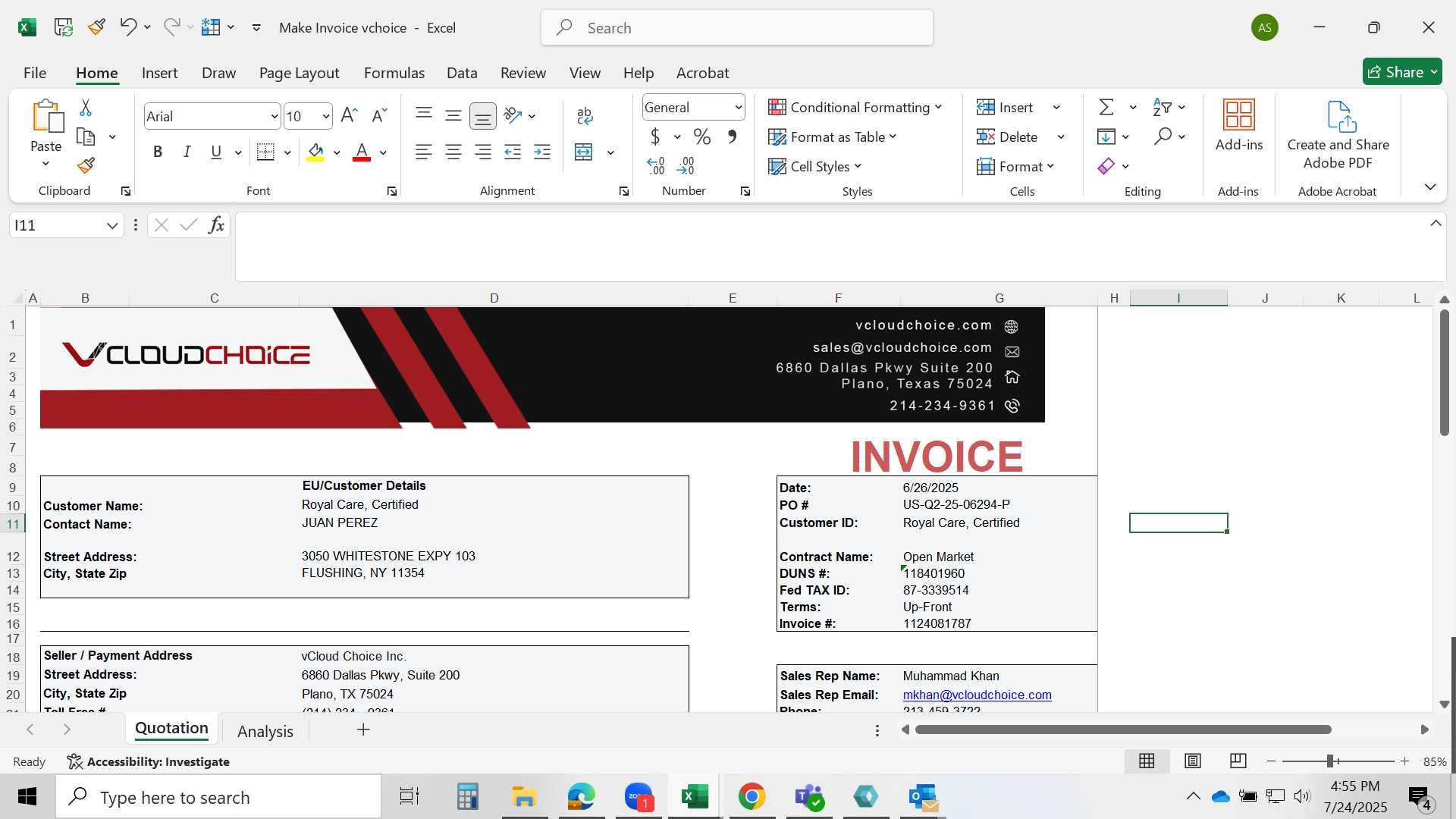Open the File tab
Screen dimensions: 1456x819
(35, 73)
